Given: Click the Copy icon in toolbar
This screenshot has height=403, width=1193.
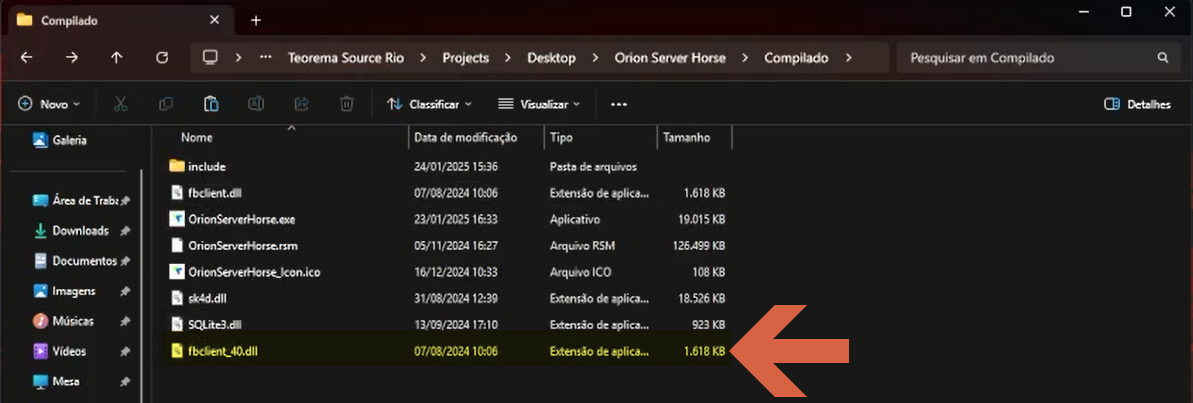Looking at the screenshot, I should [x=166, y=104].
